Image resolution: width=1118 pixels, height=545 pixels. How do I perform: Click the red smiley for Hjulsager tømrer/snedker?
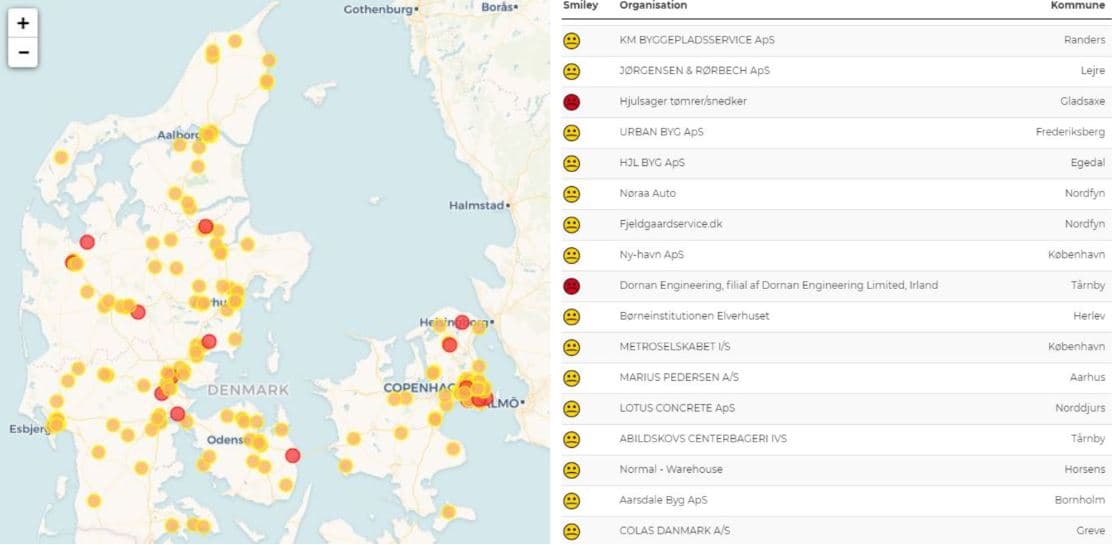tap(571, 102)
